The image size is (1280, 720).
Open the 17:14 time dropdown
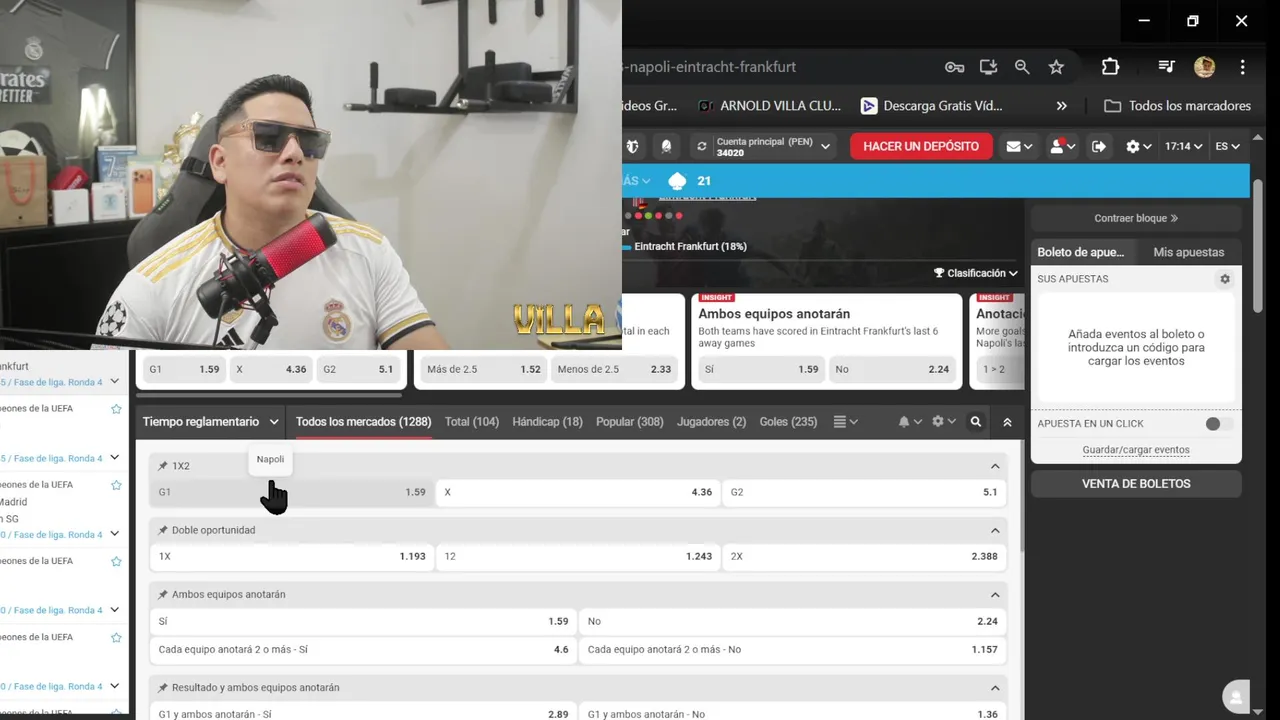tap(1183, 146)
